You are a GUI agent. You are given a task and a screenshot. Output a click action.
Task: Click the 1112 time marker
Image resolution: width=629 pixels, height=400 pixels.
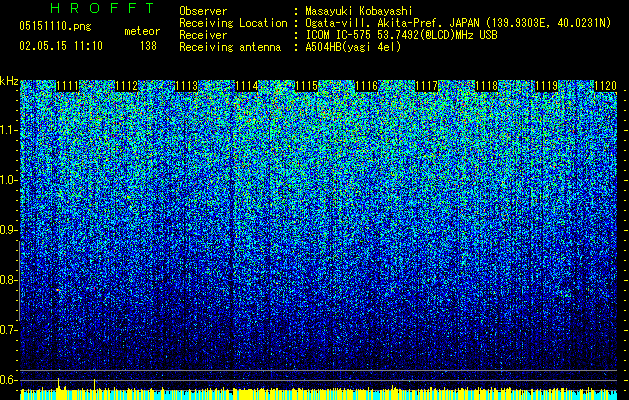[x=127, y=86]
